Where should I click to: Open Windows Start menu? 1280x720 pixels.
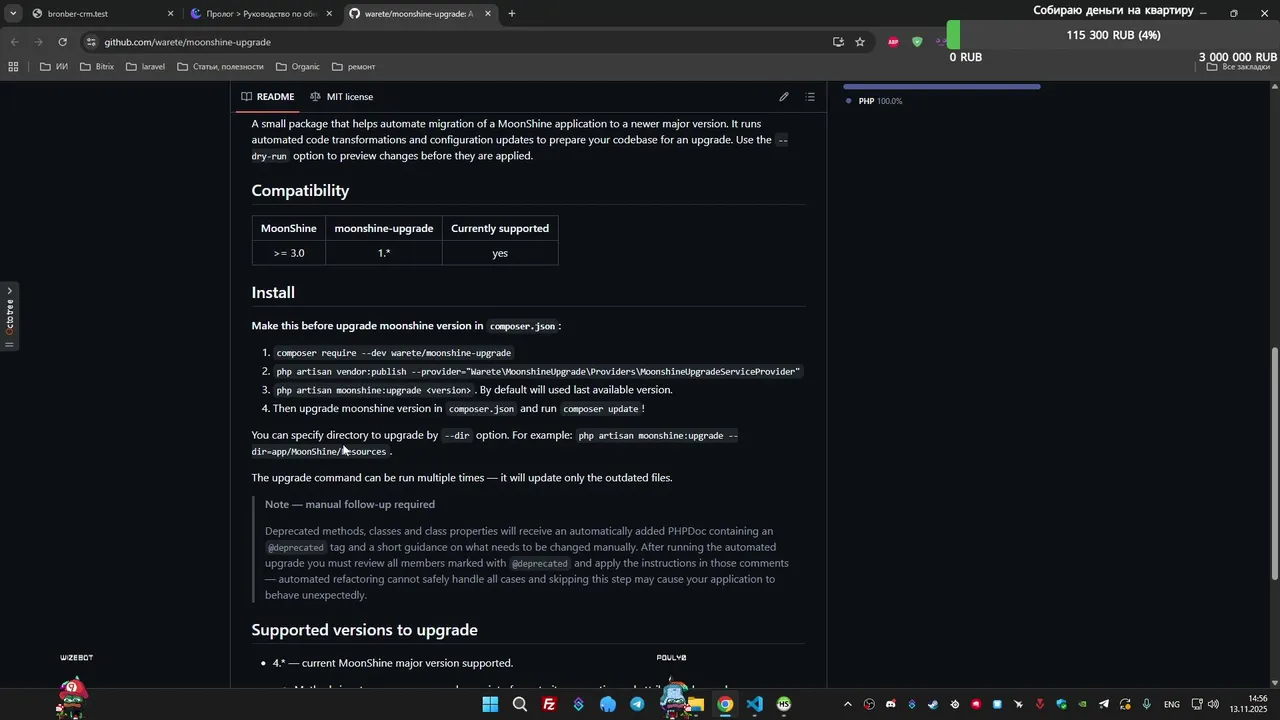click(490, 704)
